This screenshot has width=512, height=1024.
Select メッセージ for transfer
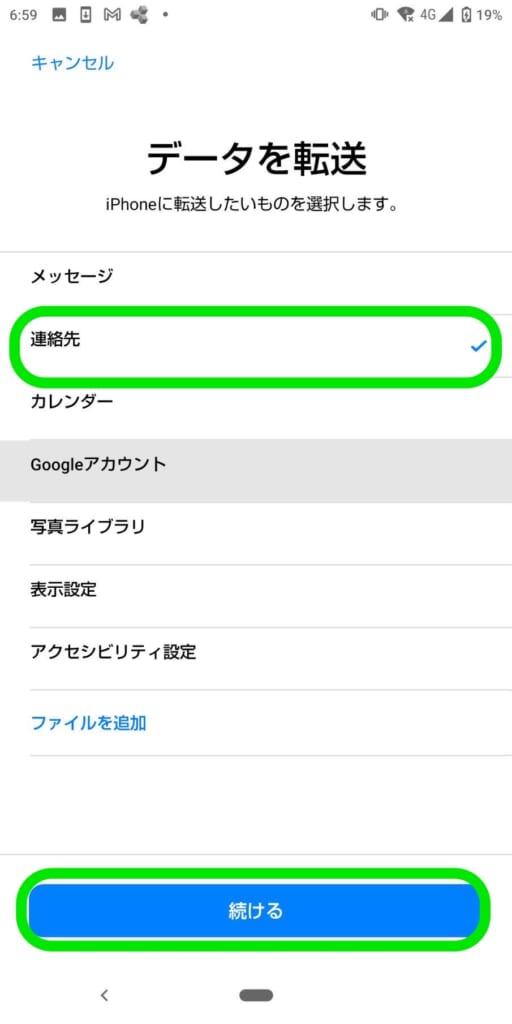coord(256,277)
